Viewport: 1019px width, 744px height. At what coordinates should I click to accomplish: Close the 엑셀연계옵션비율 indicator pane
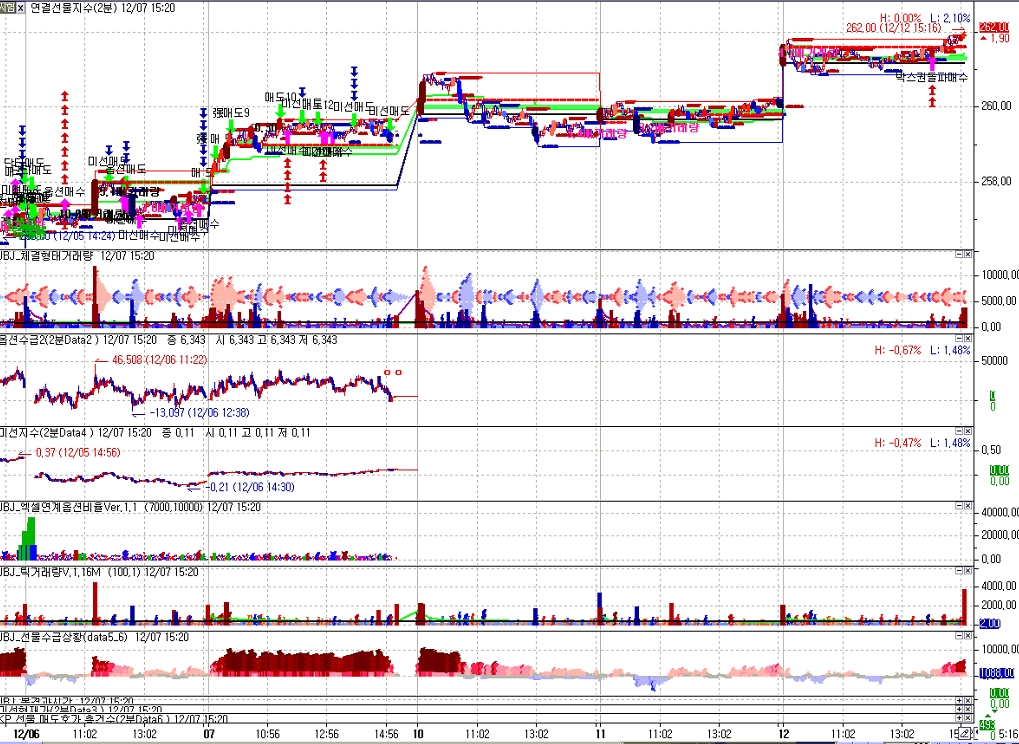coord(966,507)
